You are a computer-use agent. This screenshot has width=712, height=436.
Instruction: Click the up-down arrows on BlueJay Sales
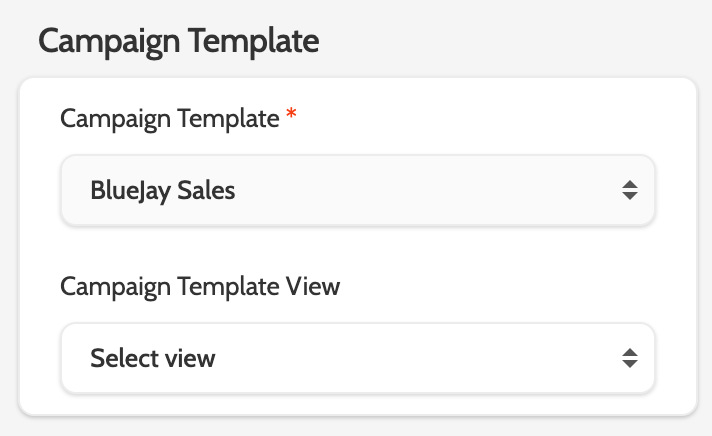click(629, 190)
